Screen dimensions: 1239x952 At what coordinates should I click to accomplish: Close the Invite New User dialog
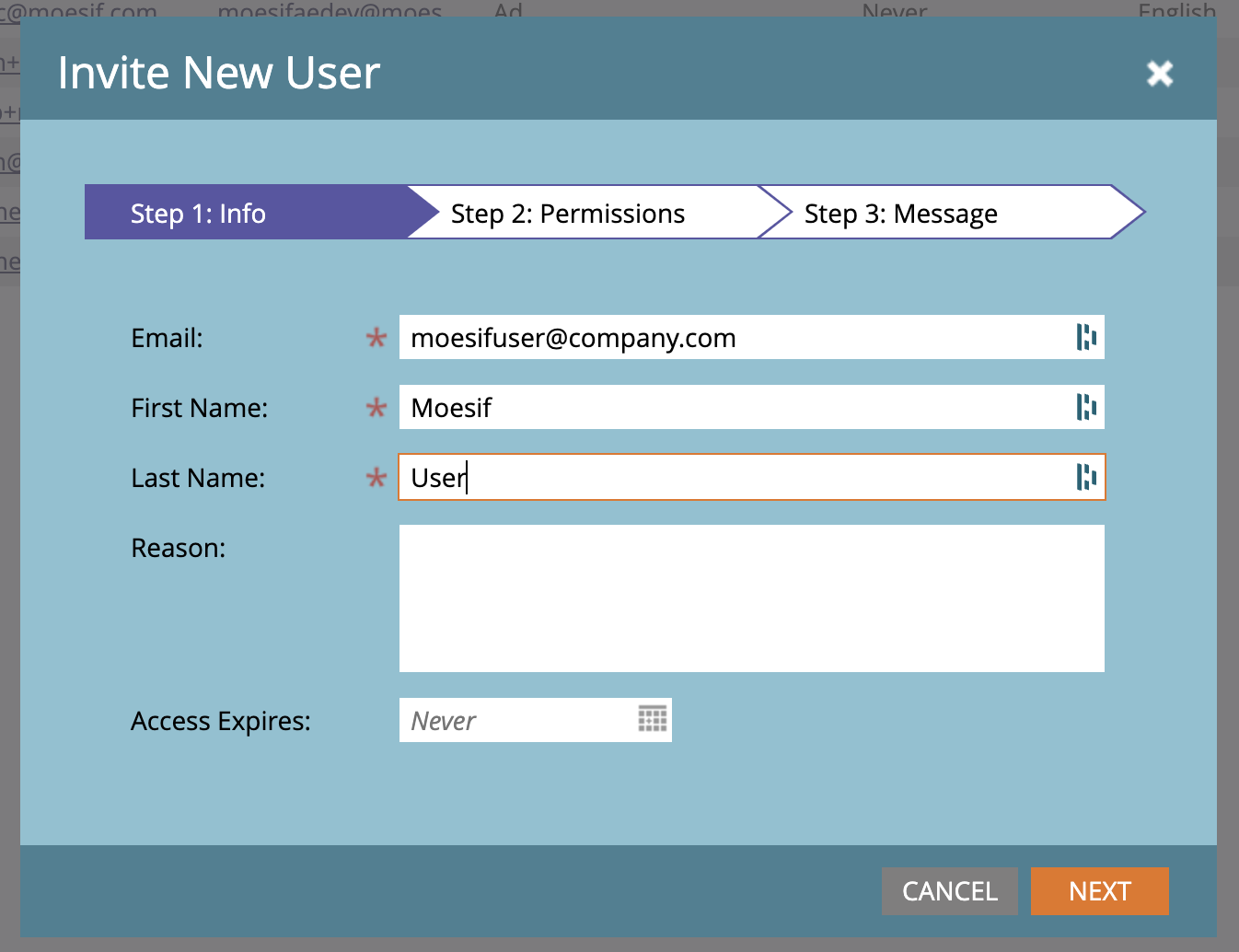[1160, 73]
